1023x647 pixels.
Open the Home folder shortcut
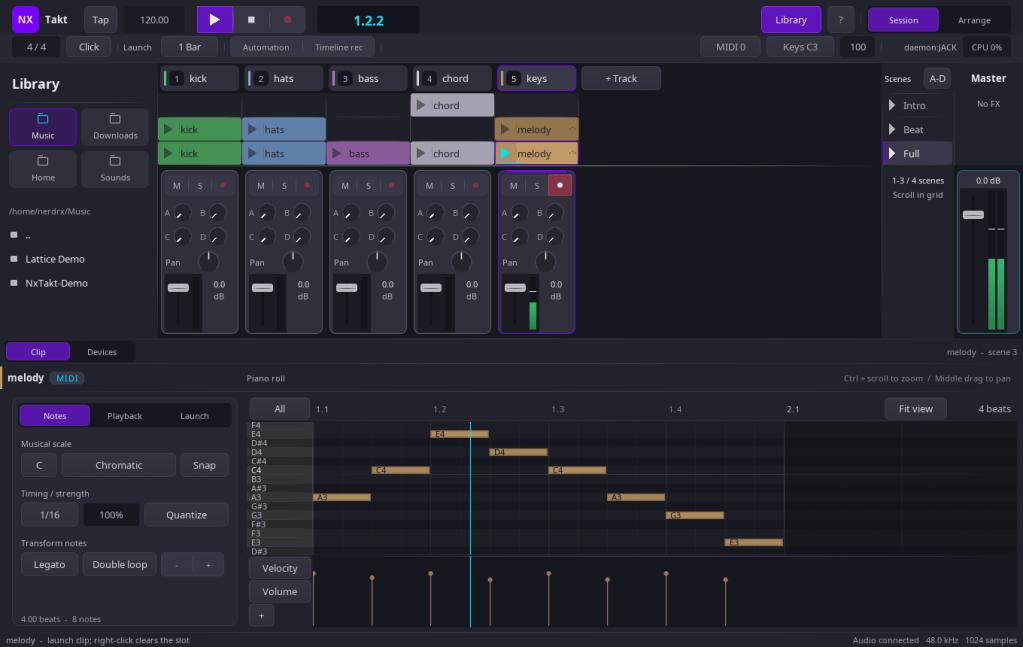(x=43, y=168)
